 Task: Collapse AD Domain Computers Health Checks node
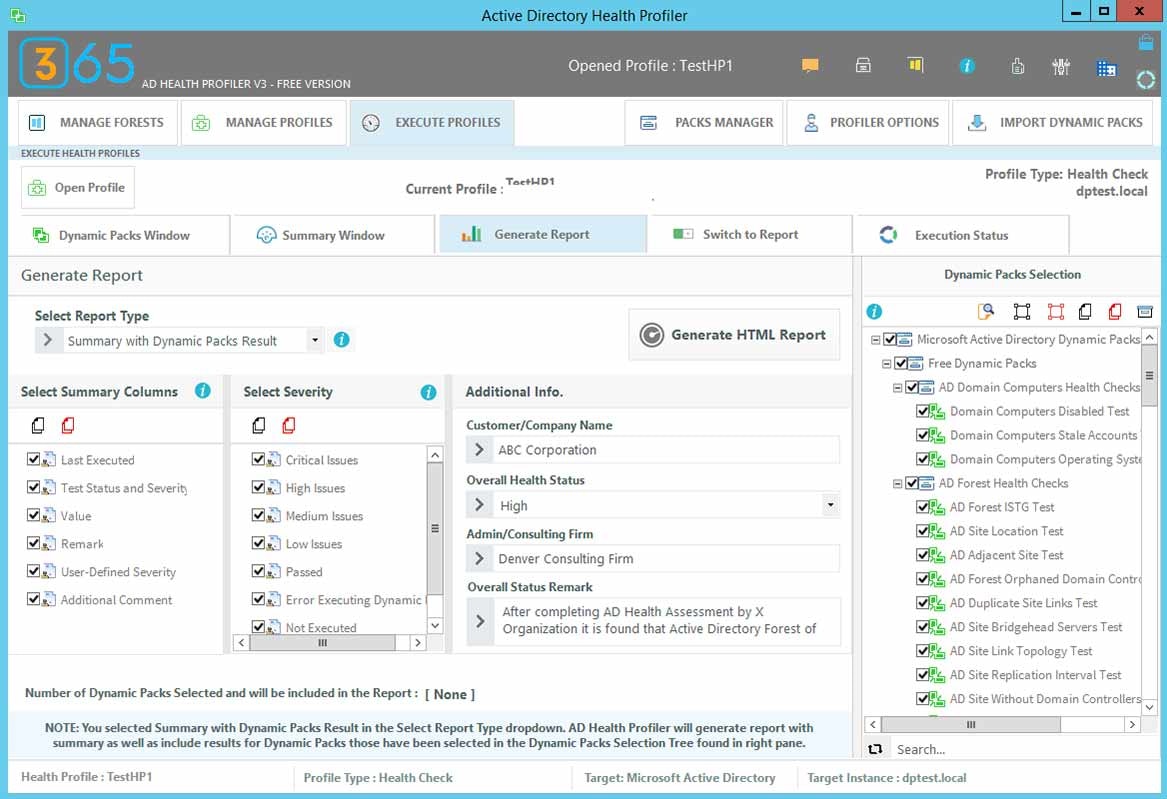pyautogui.click(x=898, y=388)
